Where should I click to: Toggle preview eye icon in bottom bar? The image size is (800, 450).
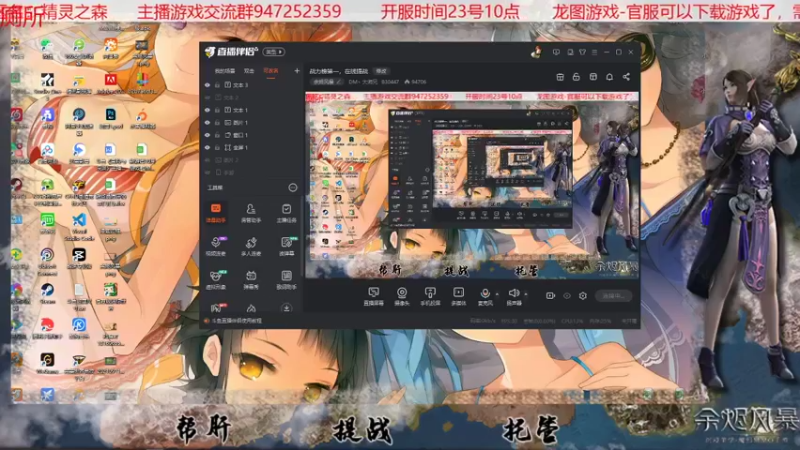pyautogui.click(x=567, y=295)
